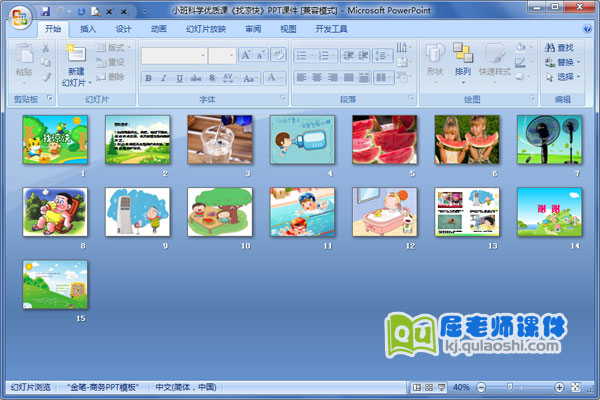This screenshot has width=600, height=400.
Task: Select slide 7 electric fan thumbnail
Action: tap(549, 139)
